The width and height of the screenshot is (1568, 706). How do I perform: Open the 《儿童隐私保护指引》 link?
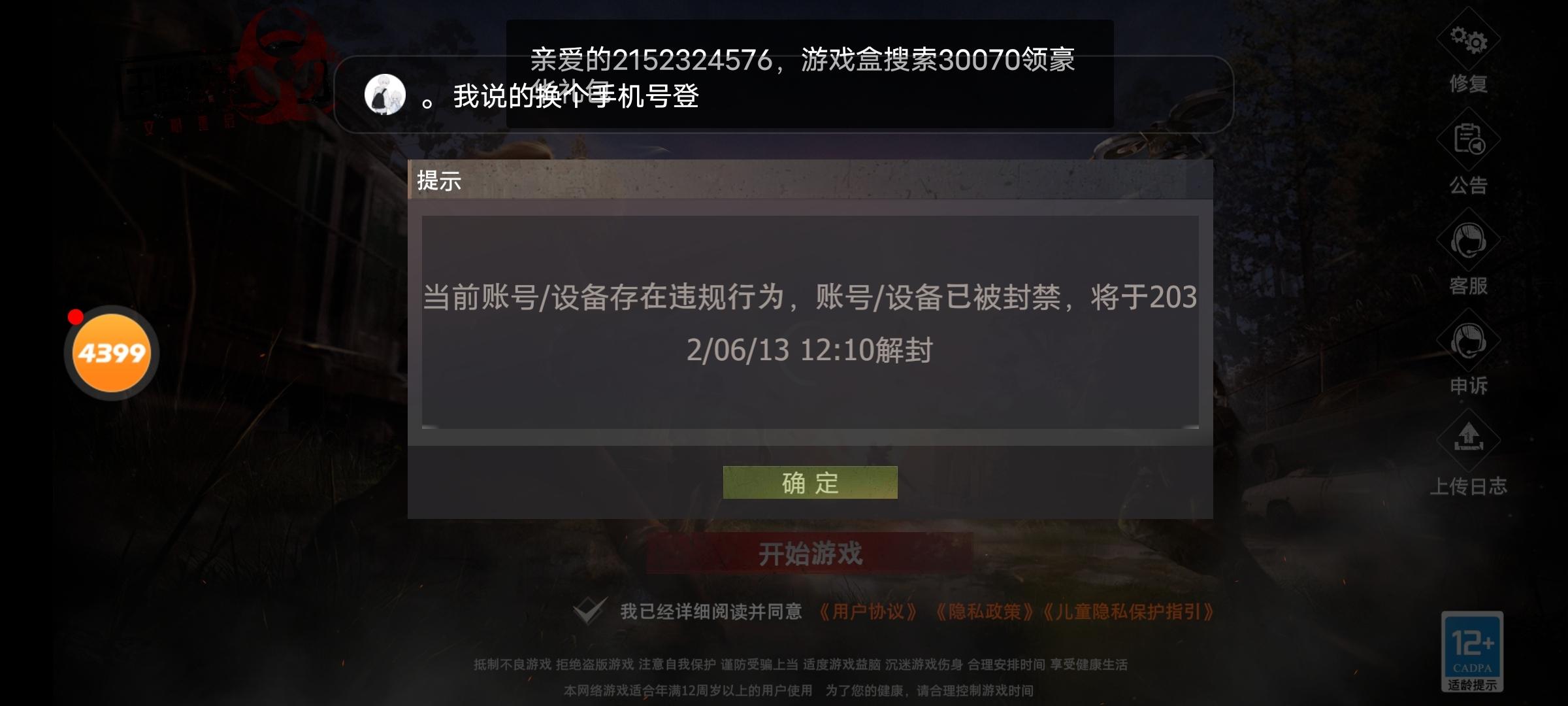[x=1127, y=612]
